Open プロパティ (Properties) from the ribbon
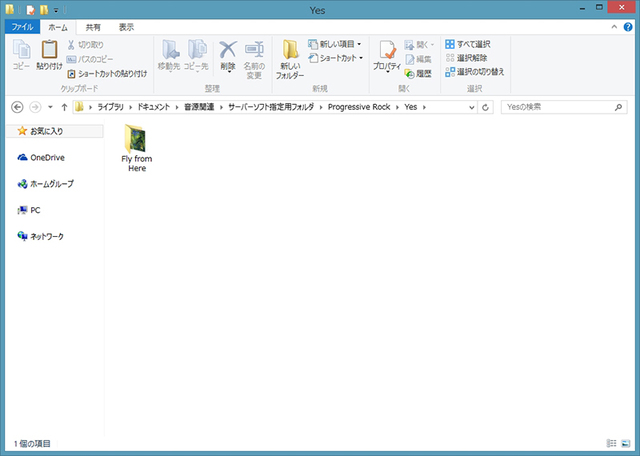 point(387,56)
